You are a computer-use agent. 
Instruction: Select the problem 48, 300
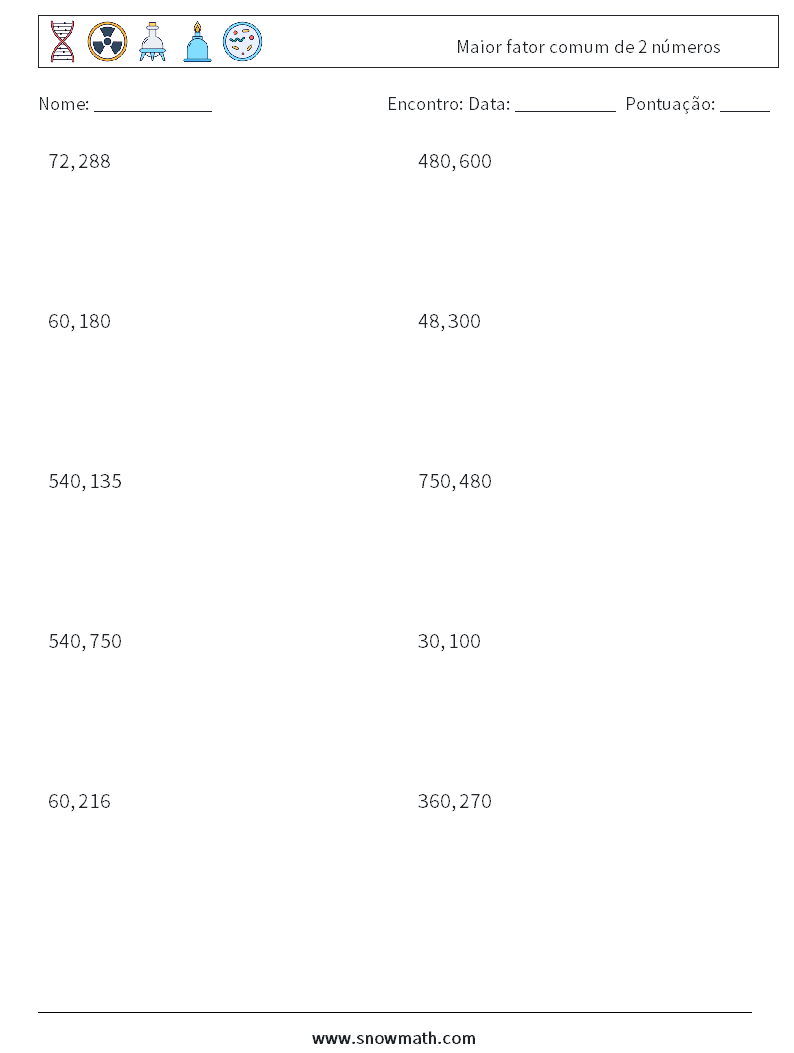pyautogui.click(x=449, y=322)
